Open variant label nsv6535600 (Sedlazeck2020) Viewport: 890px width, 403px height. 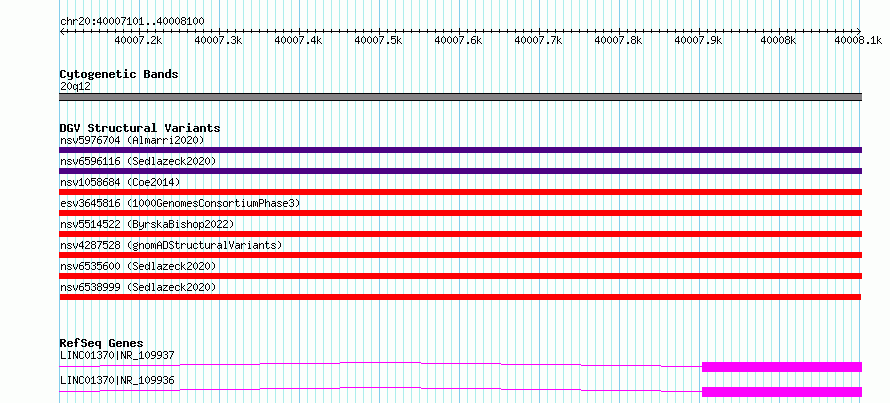[138, 266]
